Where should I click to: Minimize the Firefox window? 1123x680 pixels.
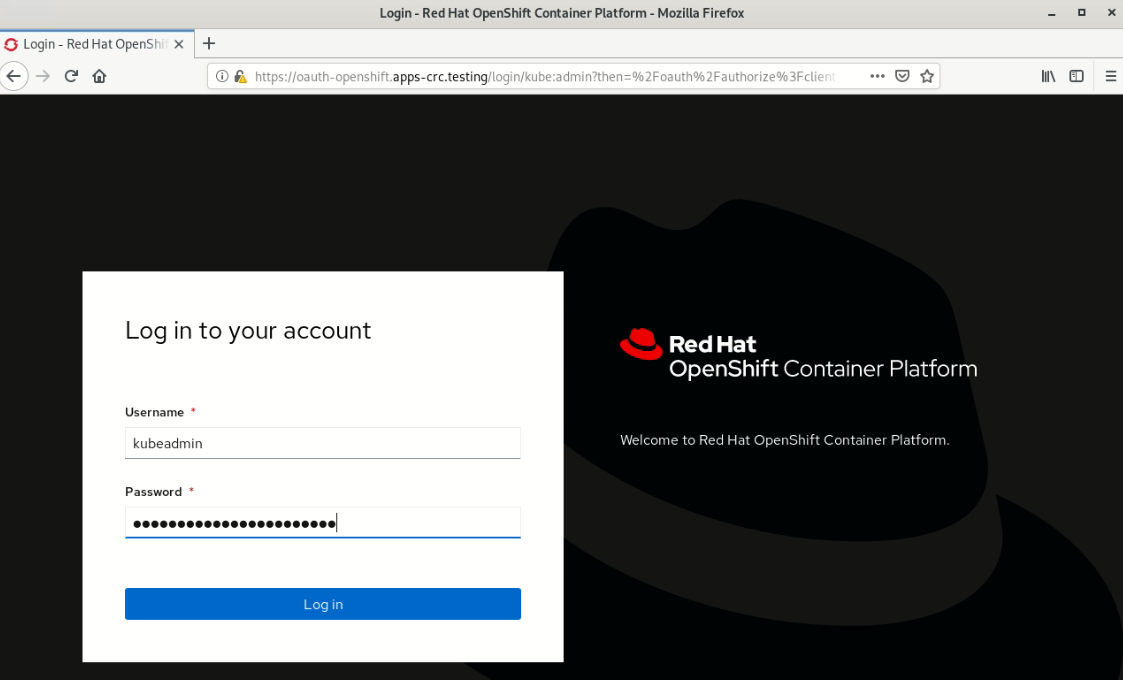(x=1051, y=13)
